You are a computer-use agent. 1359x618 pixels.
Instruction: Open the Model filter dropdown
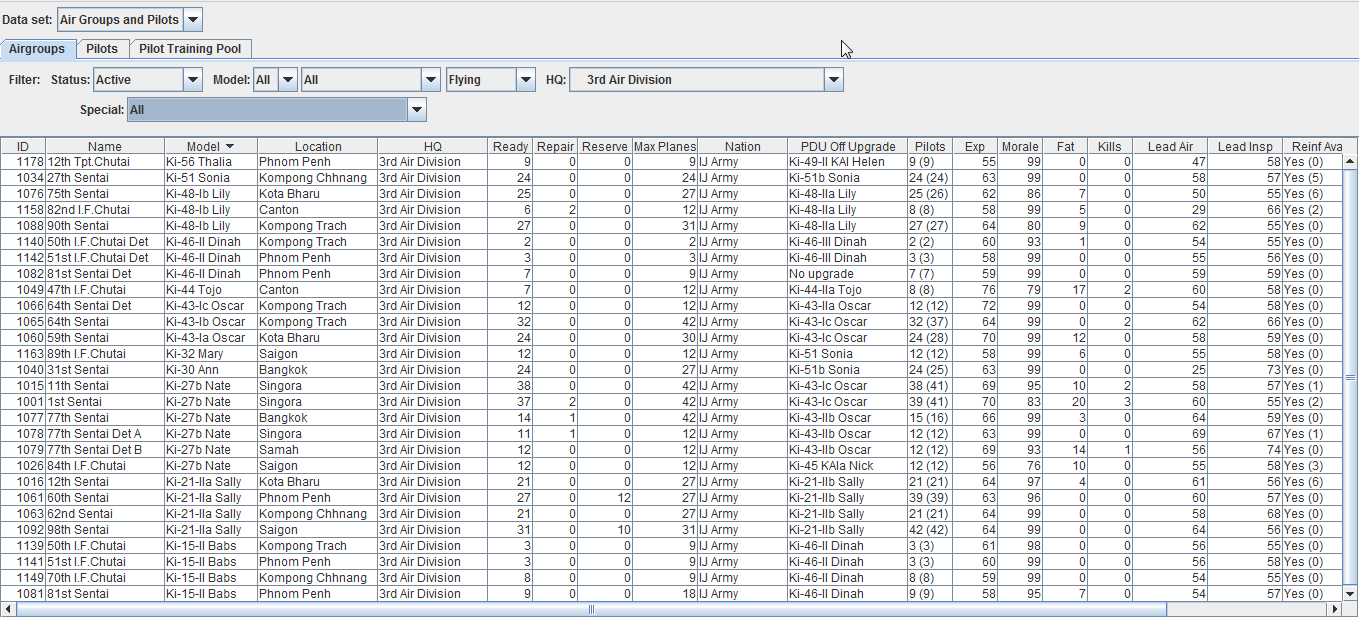(287, 79)
